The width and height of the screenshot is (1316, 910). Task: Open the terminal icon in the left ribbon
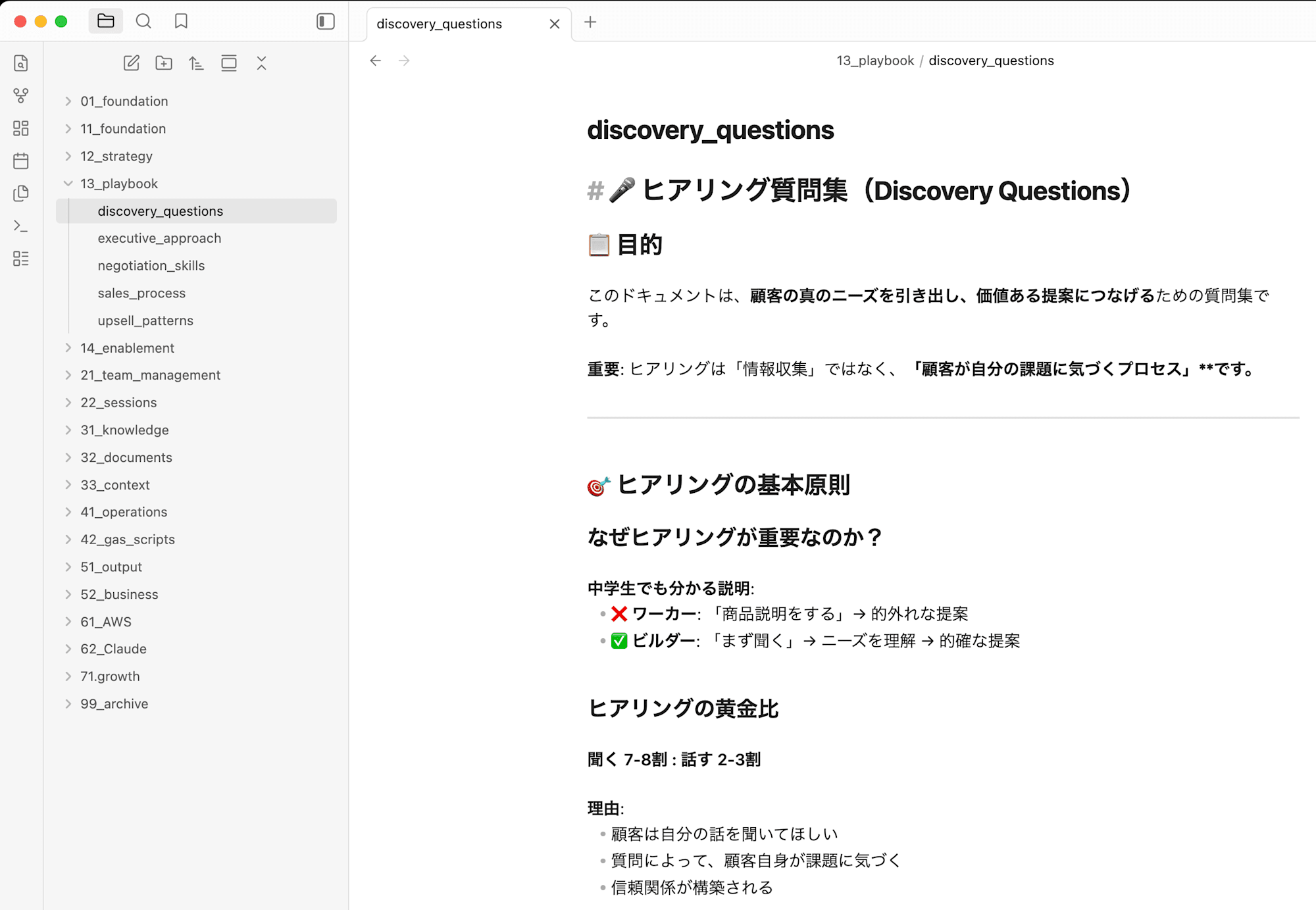[x=21, y=226]
